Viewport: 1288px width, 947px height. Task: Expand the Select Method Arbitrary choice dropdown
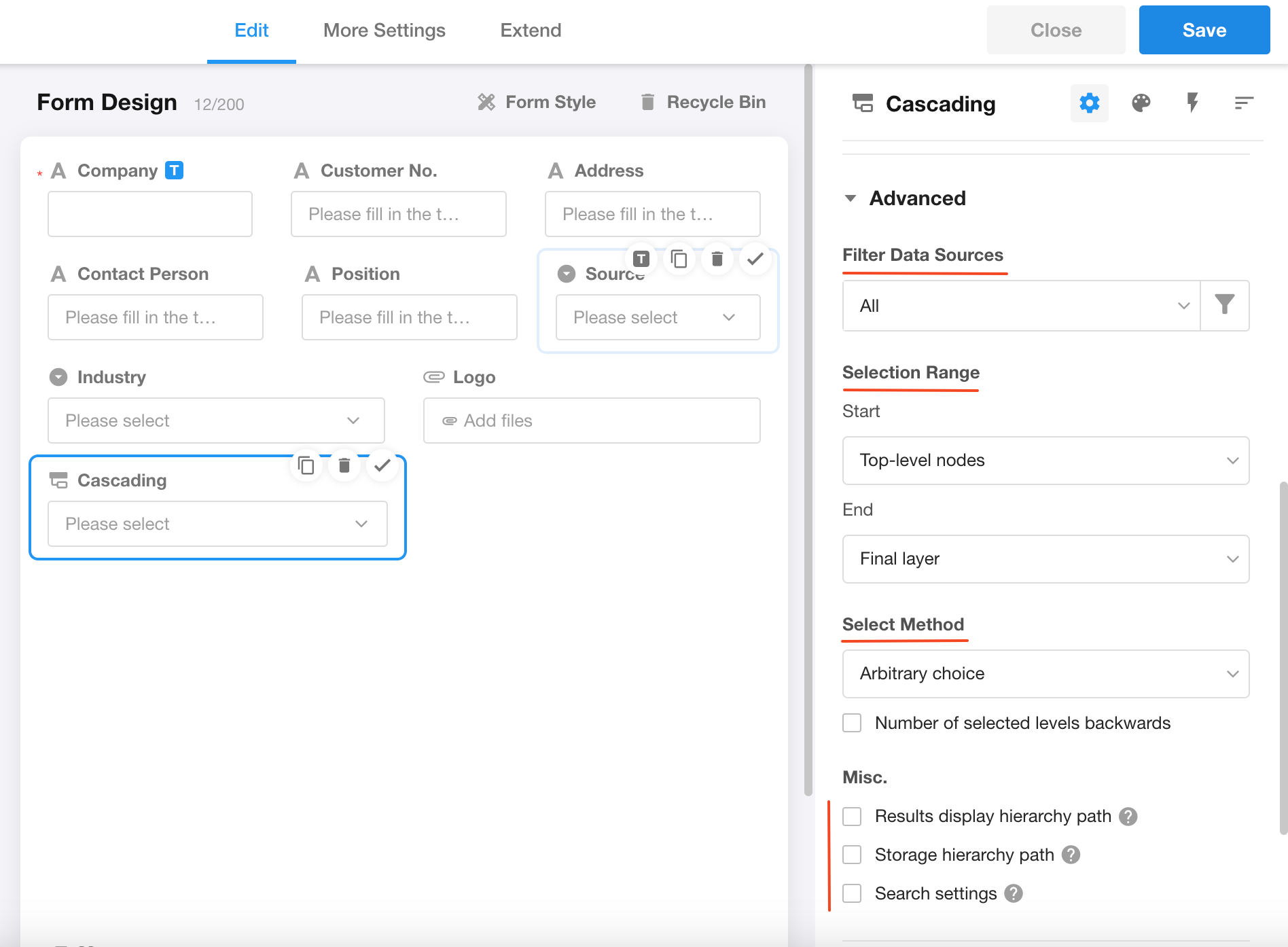(1045, 674)
